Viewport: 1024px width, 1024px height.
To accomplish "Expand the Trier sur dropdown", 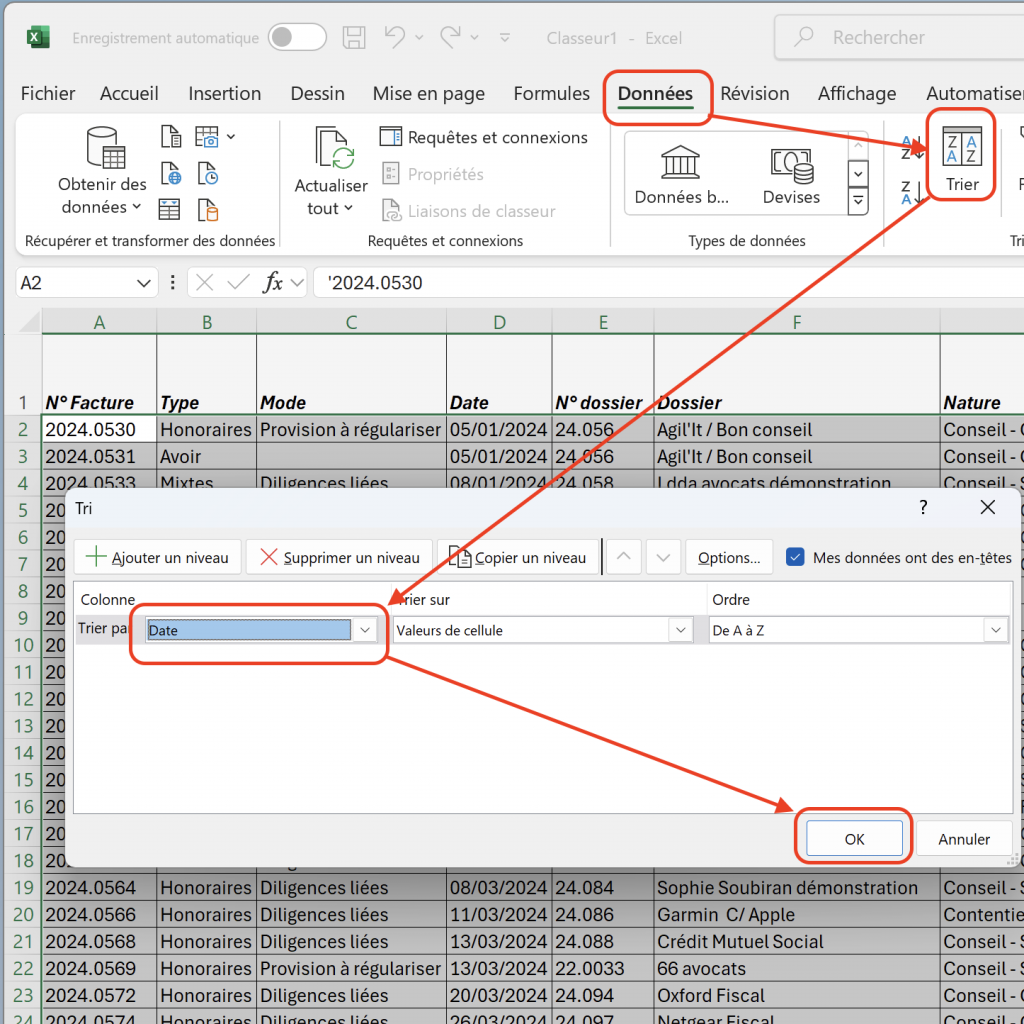I will (x=681, y=630).
